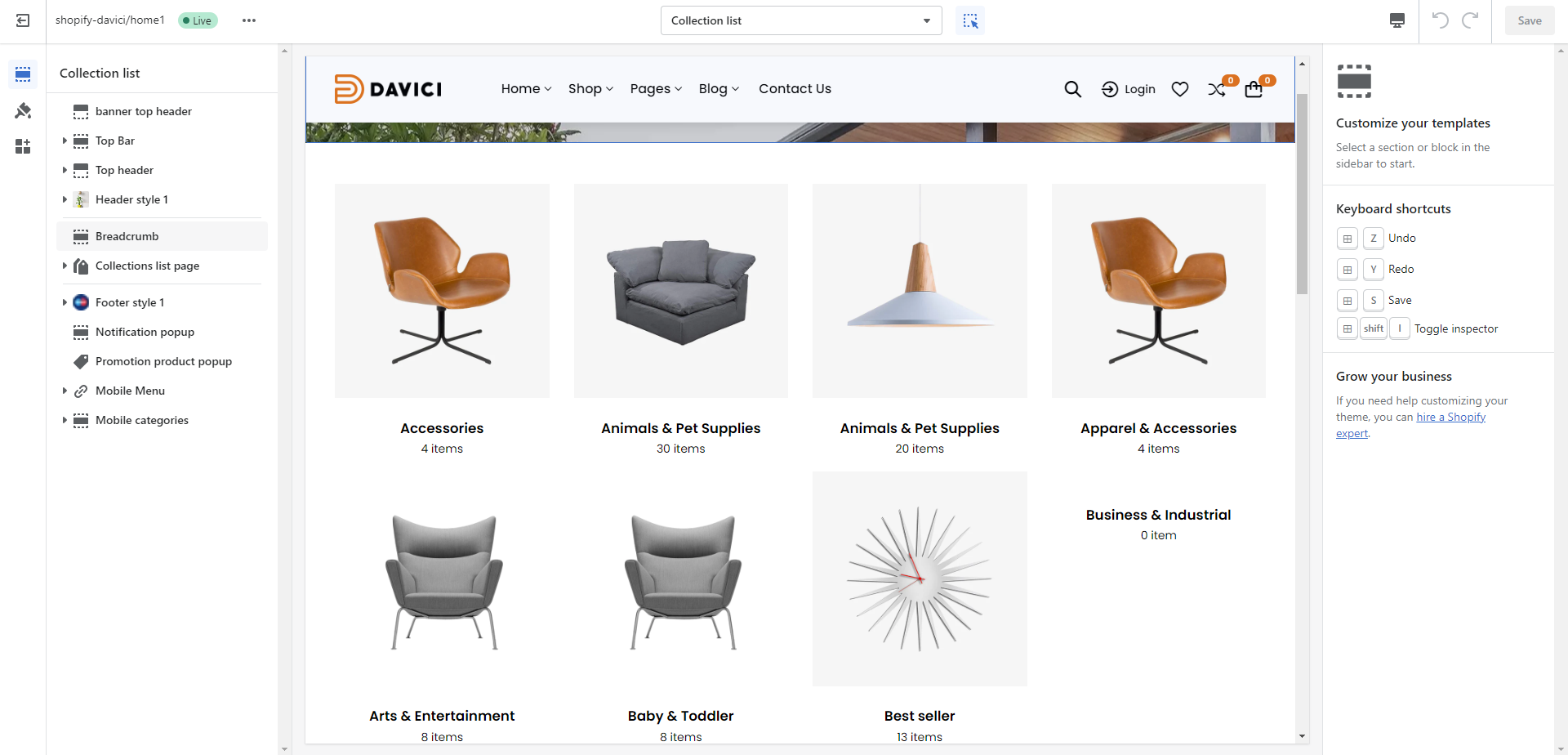This screenshot has width=1568, height=755.
Task: Toggle the element inspector icon
Action: click(970, 20)
